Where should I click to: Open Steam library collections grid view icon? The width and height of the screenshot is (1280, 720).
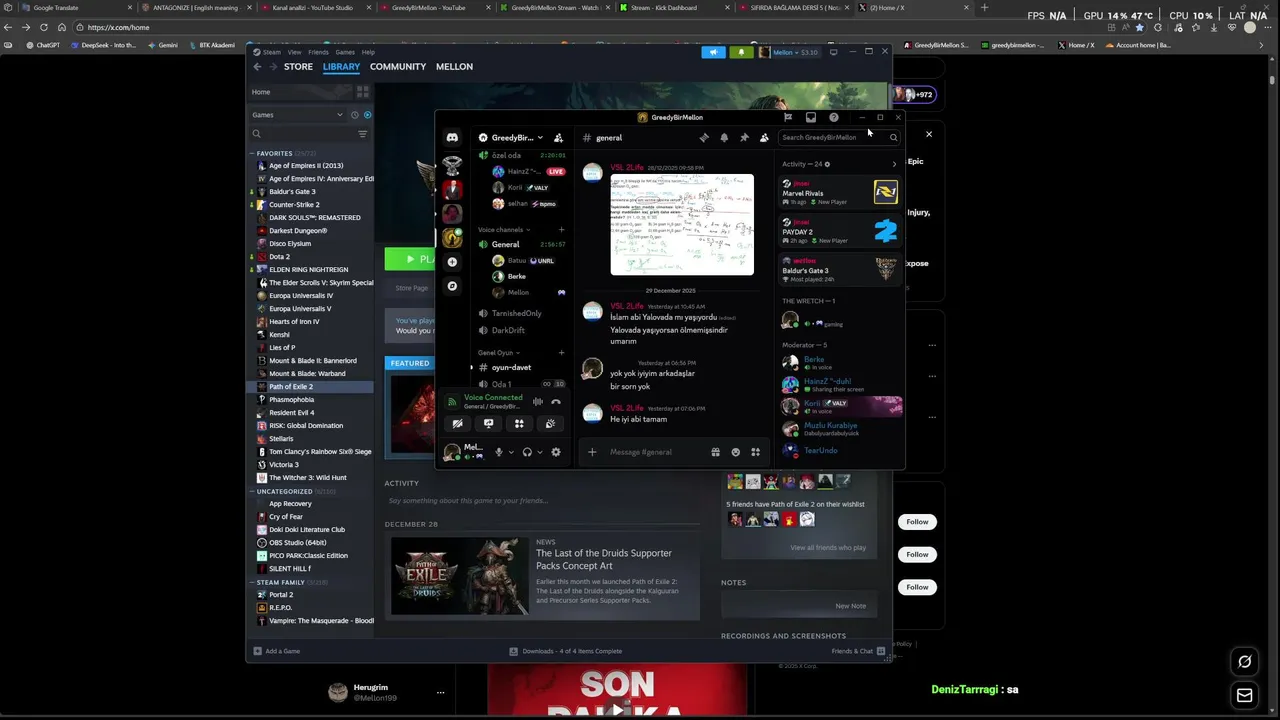(x=362, y=92)
